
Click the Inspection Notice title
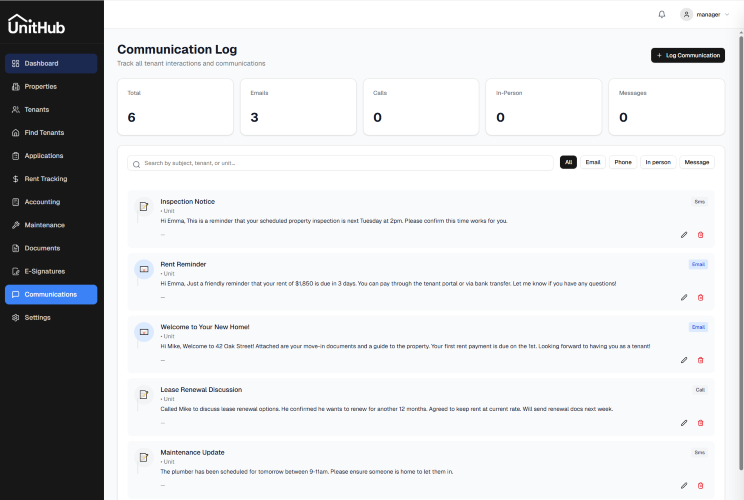click(187, 202)
